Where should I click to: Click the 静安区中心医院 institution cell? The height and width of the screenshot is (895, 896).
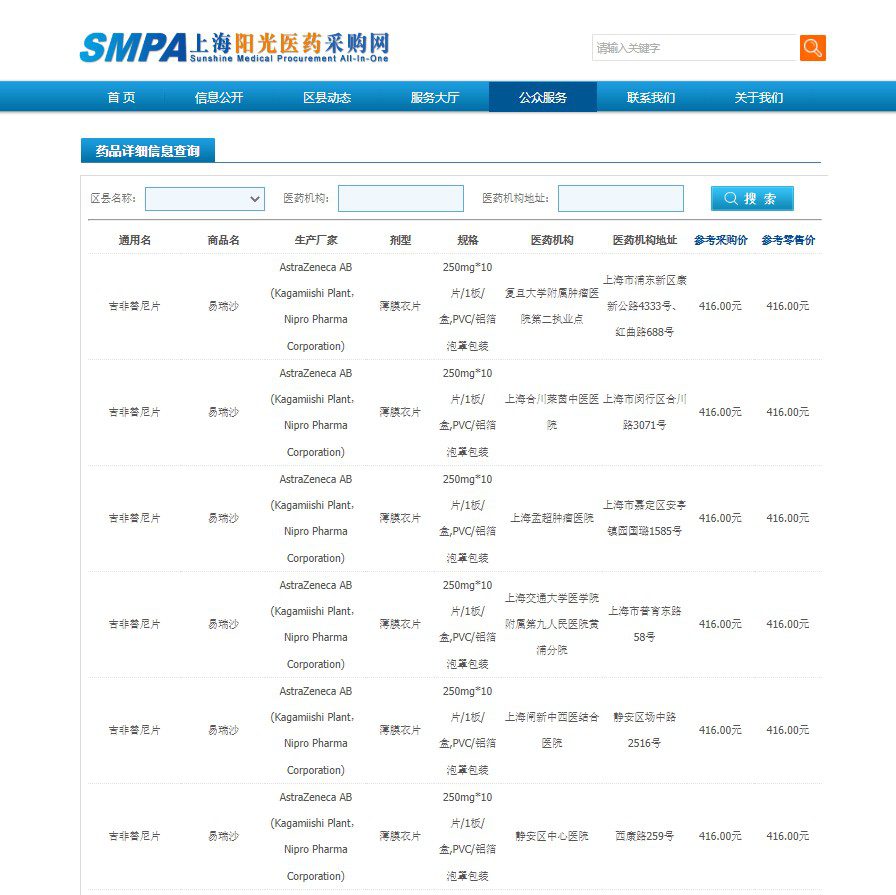point(551,836)
